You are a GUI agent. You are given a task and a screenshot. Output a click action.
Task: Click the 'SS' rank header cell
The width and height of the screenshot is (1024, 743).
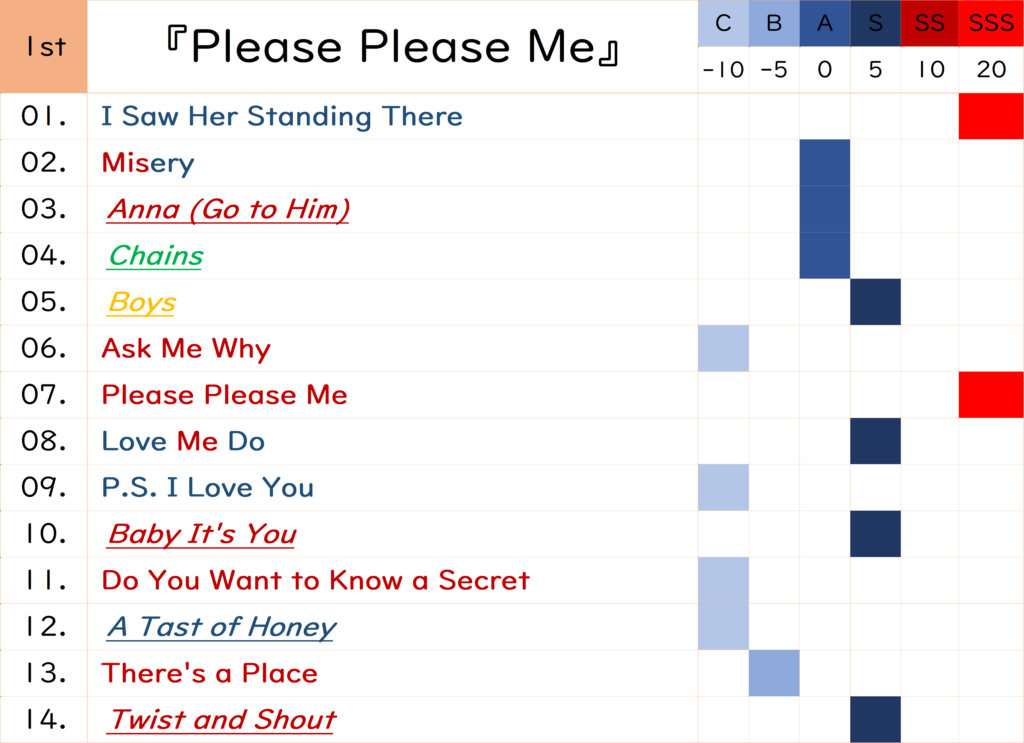[930, 24]
